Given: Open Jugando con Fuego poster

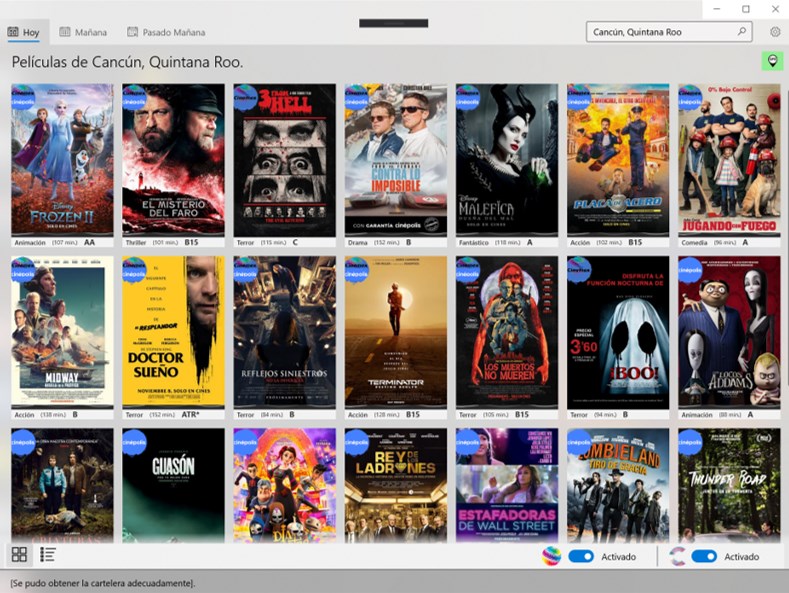Looking at the screenshot, I should coord(730,160).
